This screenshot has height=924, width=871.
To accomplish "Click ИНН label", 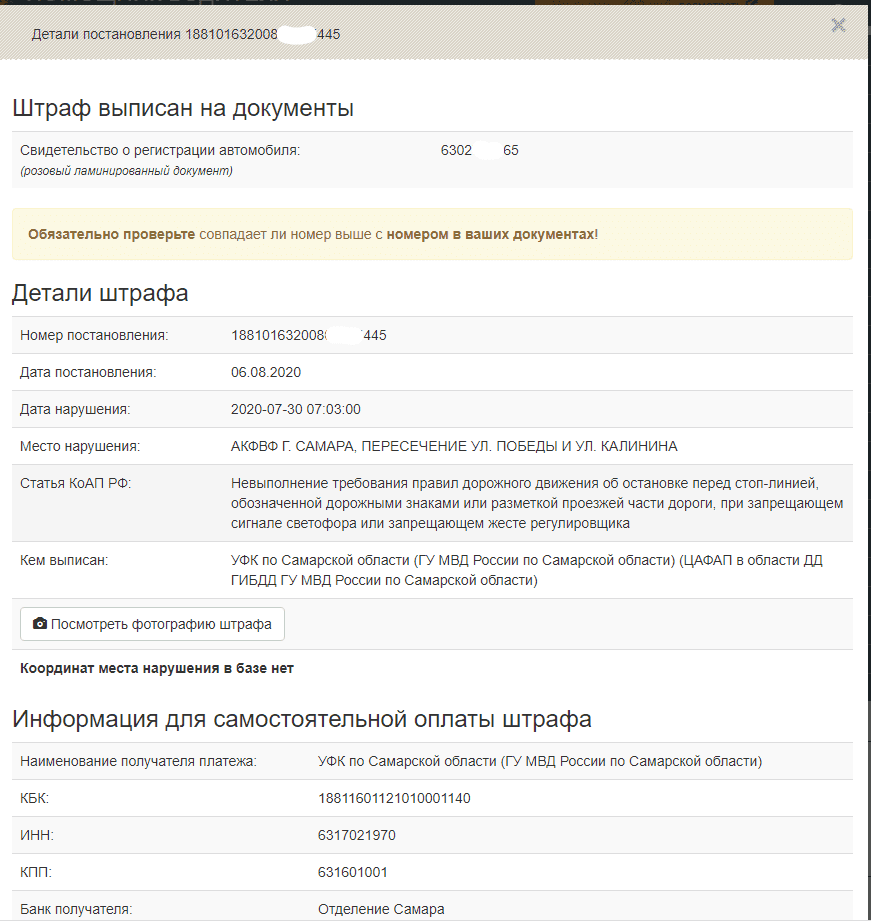I will 37,835.
